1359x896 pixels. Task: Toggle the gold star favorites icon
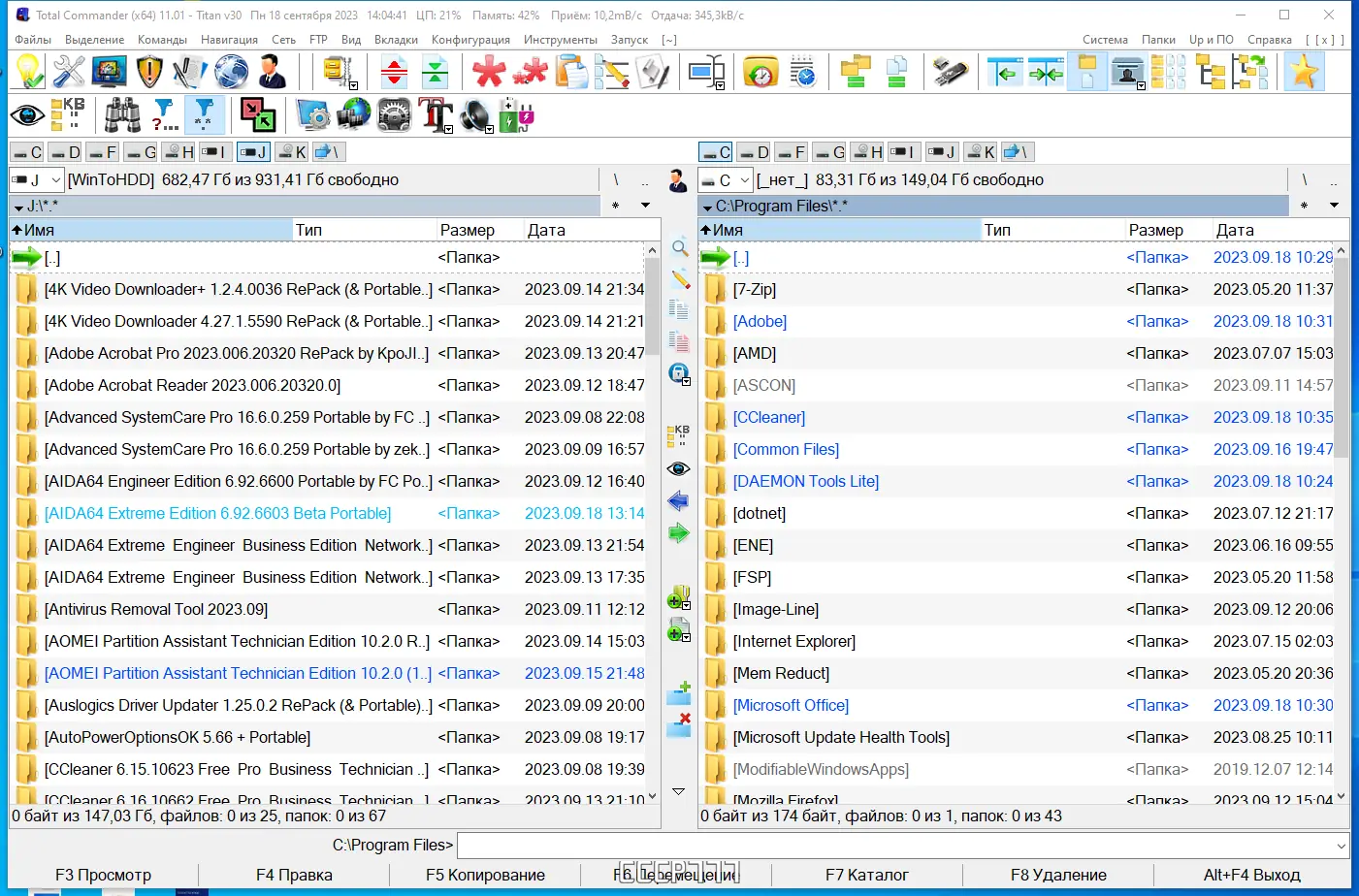[1305, 72]
